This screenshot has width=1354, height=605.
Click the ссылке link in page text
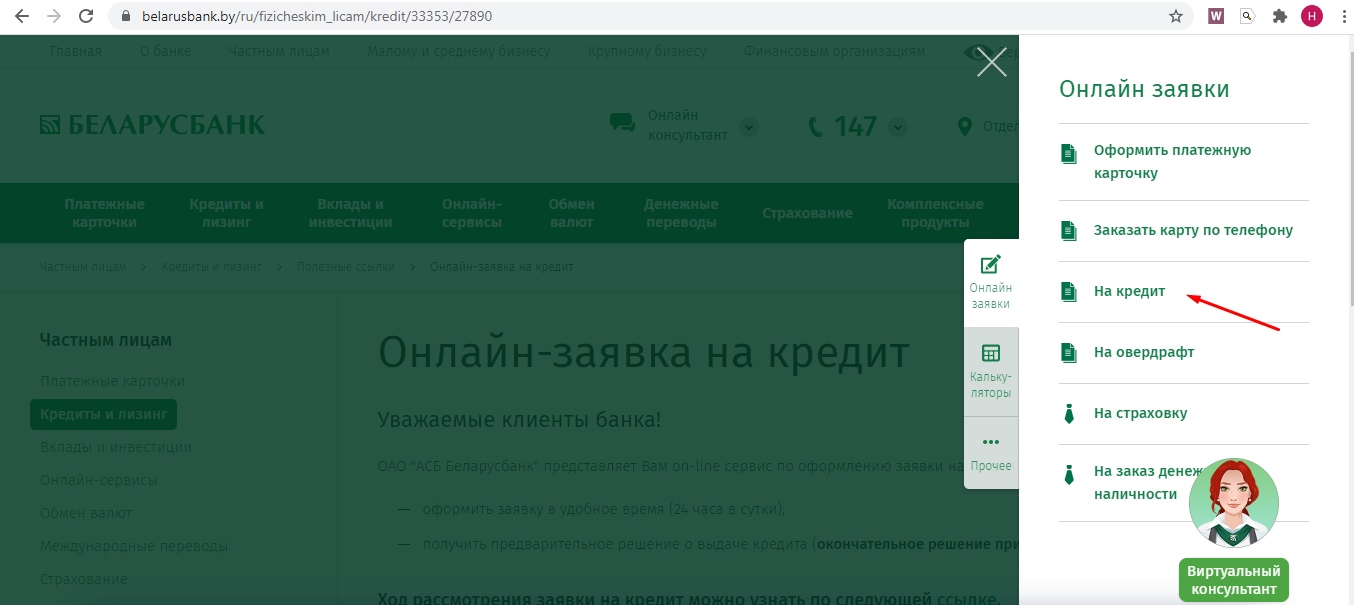(x=966, y=598)
